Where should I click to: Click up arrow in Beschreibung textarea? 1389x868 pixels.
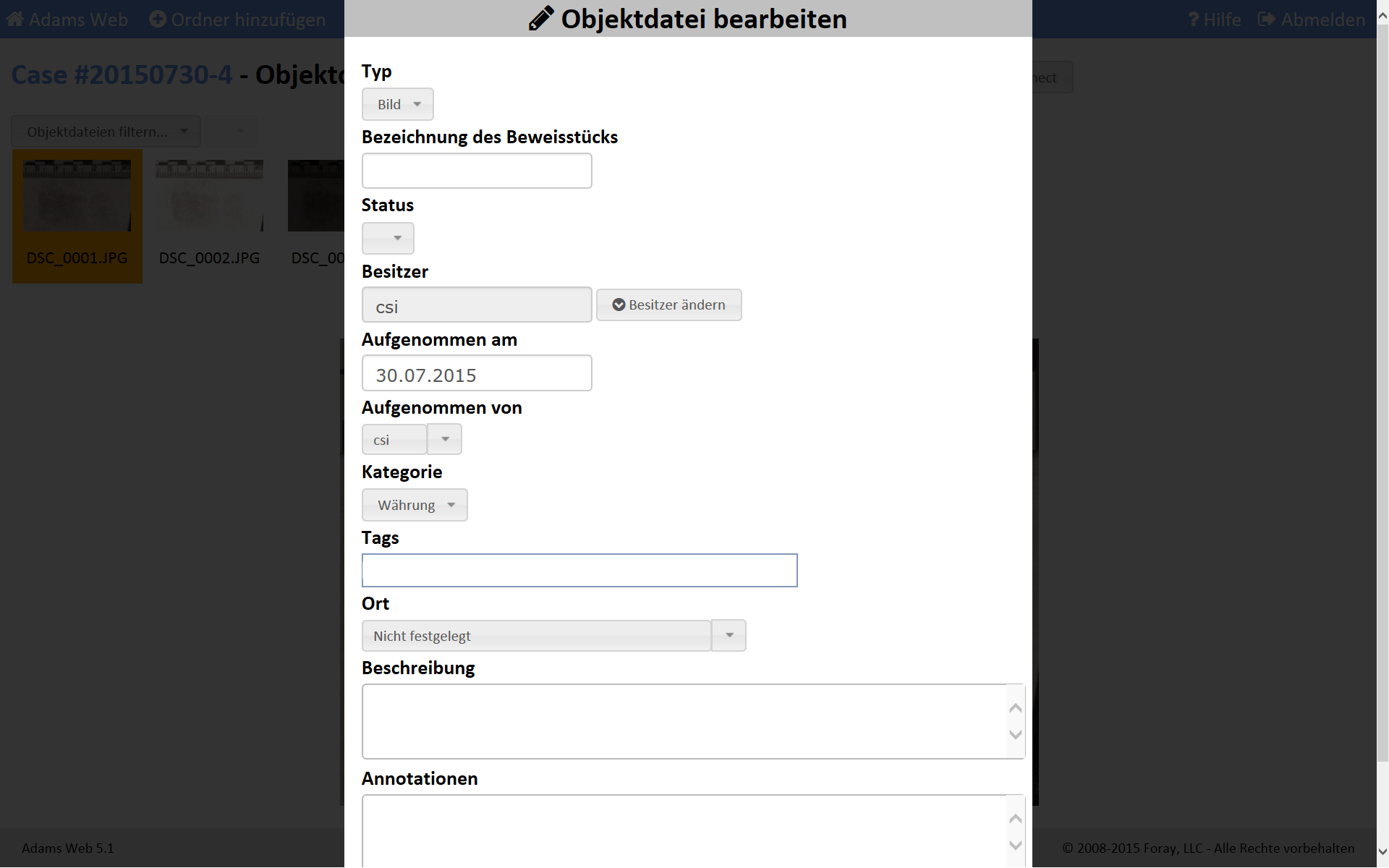pyautogui.click(x=1016, y=708)
